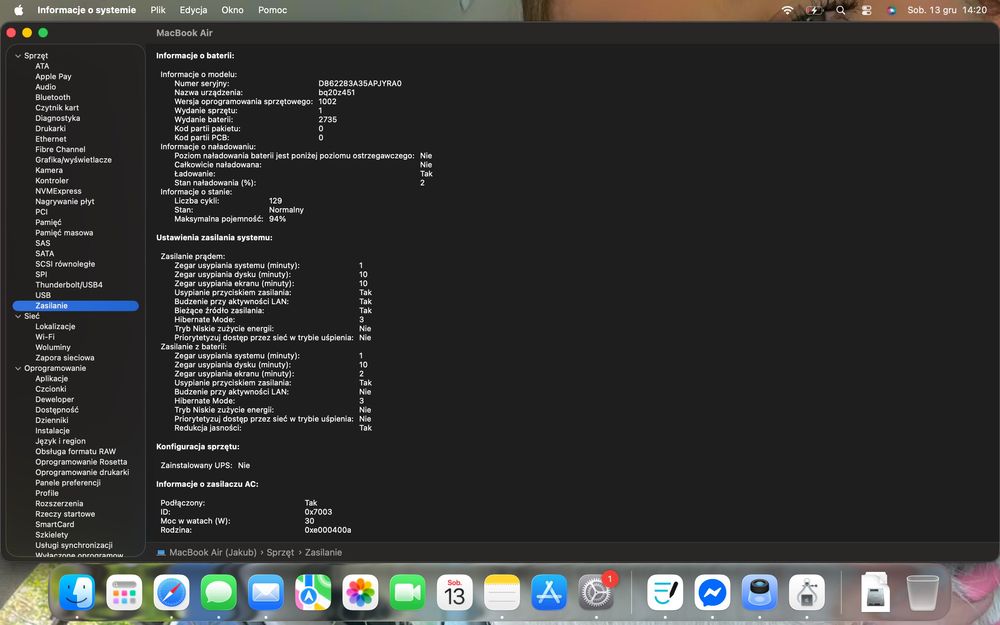Open the Trash in the dock
Image resolution: width=1000 pixels, height=625 pixels.
(x=922, y=592)
